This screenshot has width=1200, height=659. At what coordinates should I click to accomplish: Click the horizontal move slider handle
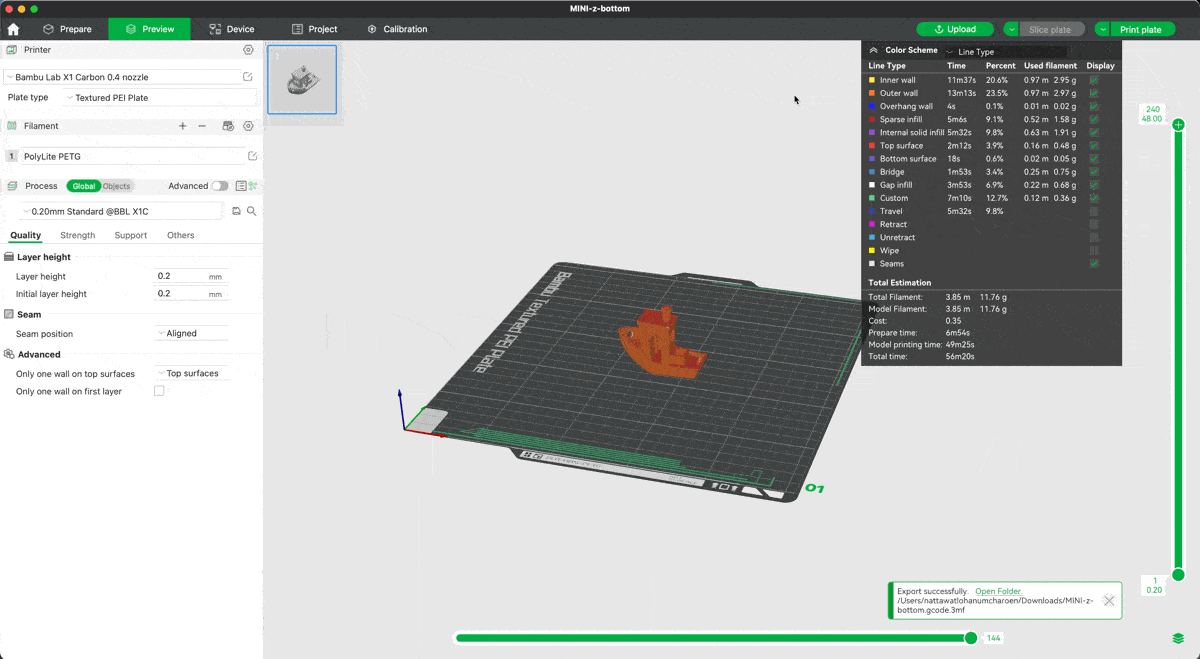pyautogui.click(x=970, y=638)
